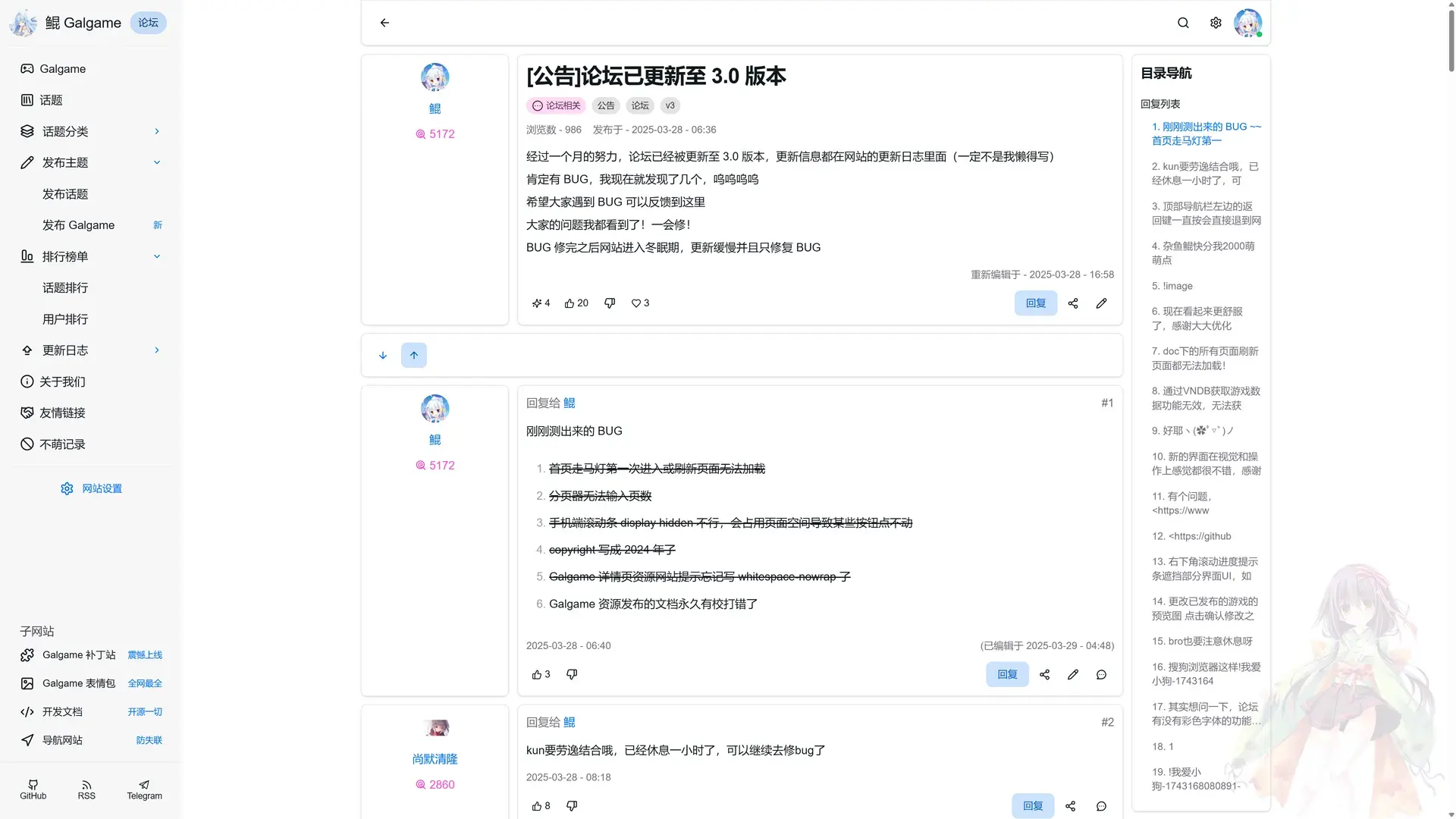
Task: Reply to the announcement main post
Action: pyautogui.click(x=1036, y=303)
